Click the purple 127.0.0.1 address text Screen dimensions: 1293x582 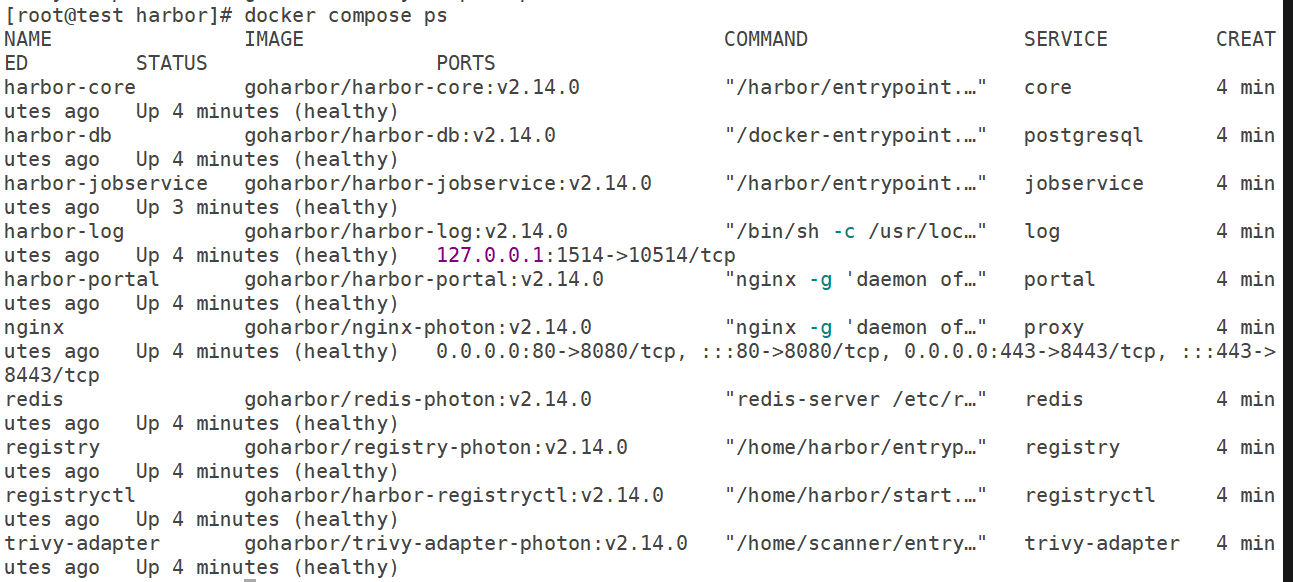pos(491,255)
